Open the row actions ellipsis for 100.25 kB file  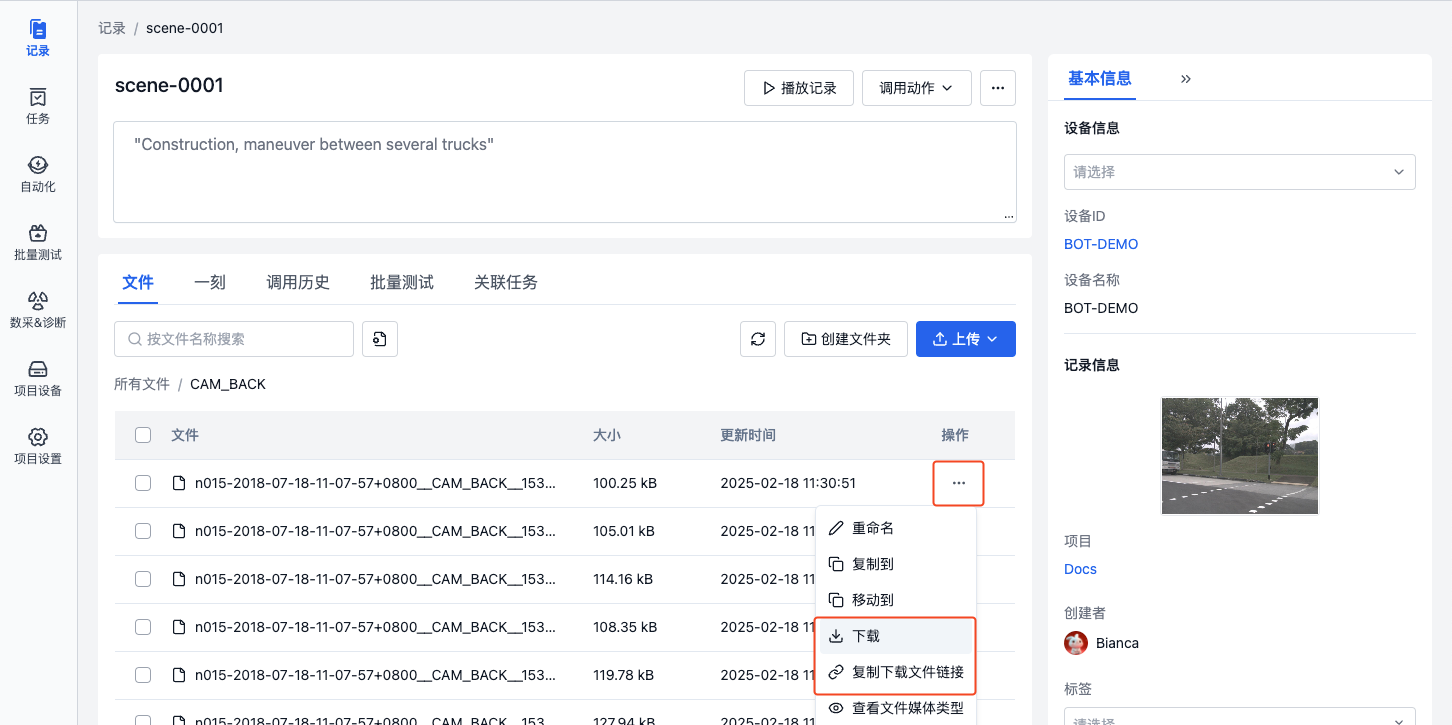(x=959, y=483)
